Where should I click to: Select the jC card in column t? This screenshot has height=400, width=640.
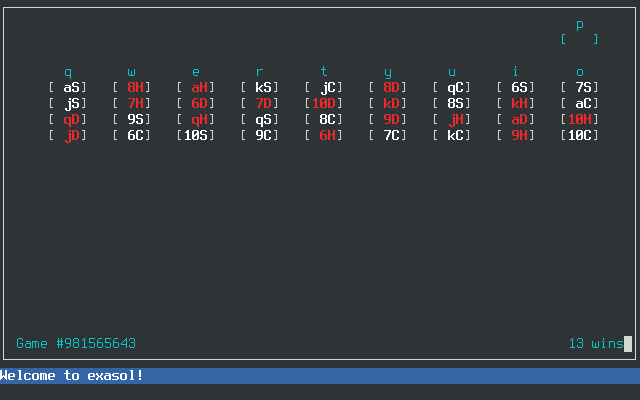coord(324,87)
